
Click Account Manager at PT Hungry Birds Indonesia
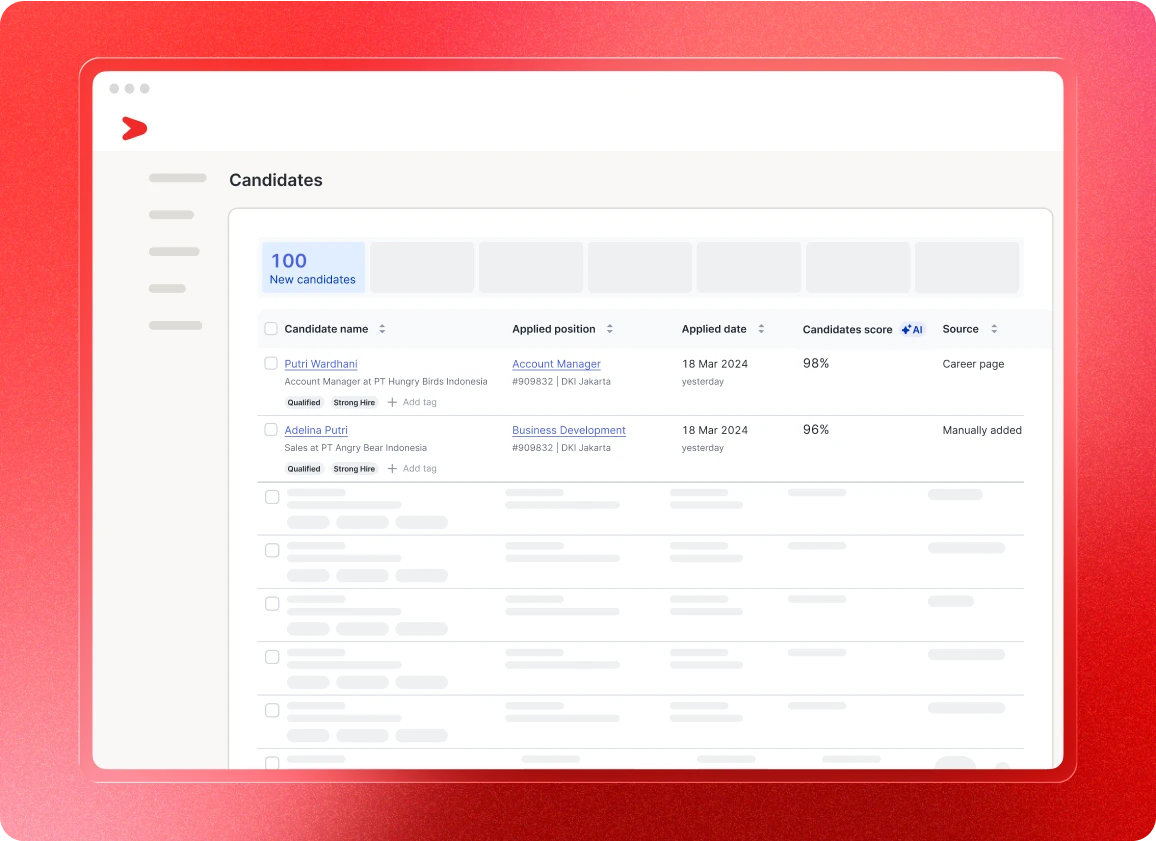pos(386,382)
